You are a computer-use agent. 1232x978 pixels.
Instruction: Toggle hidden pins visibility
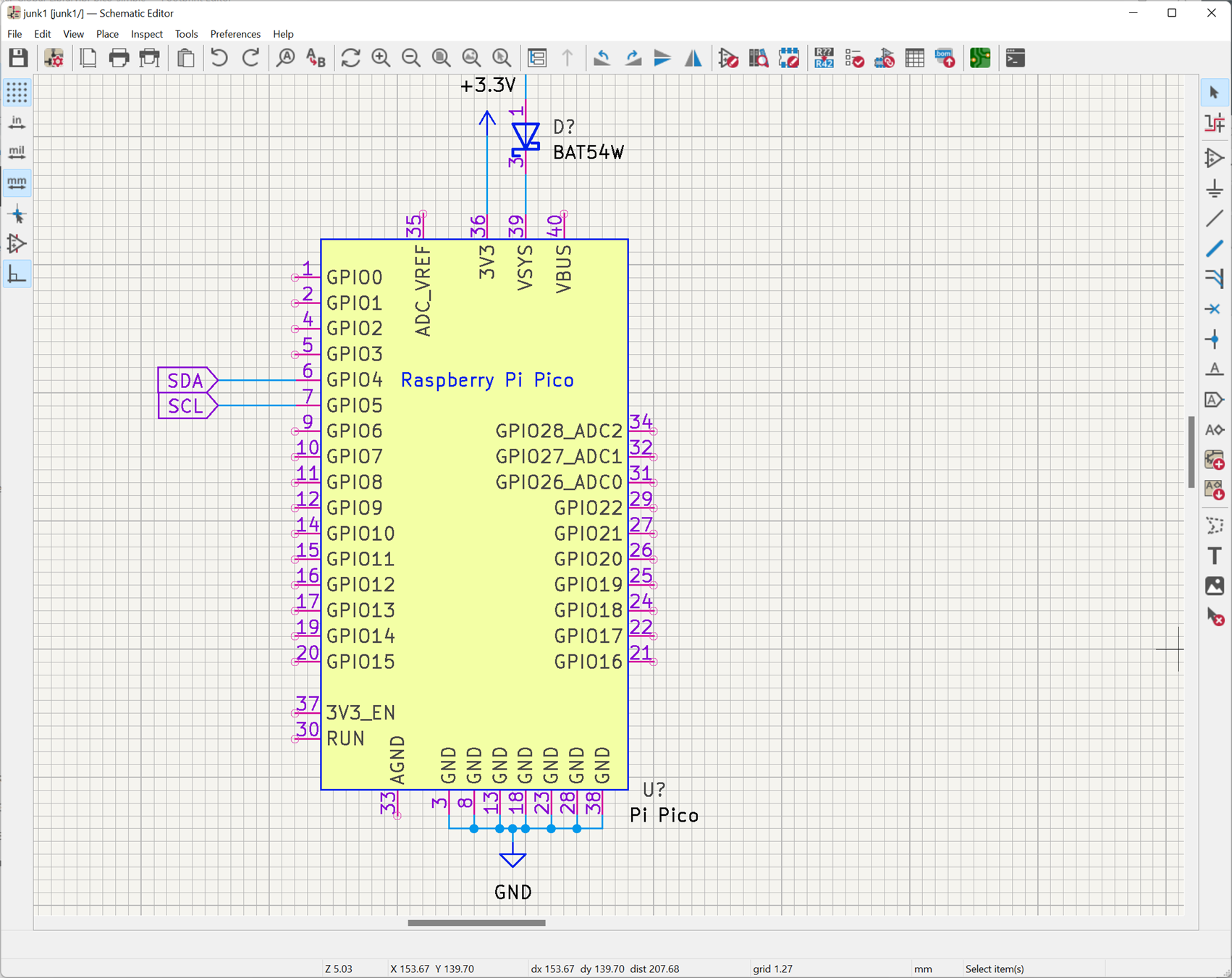point(17,245)
